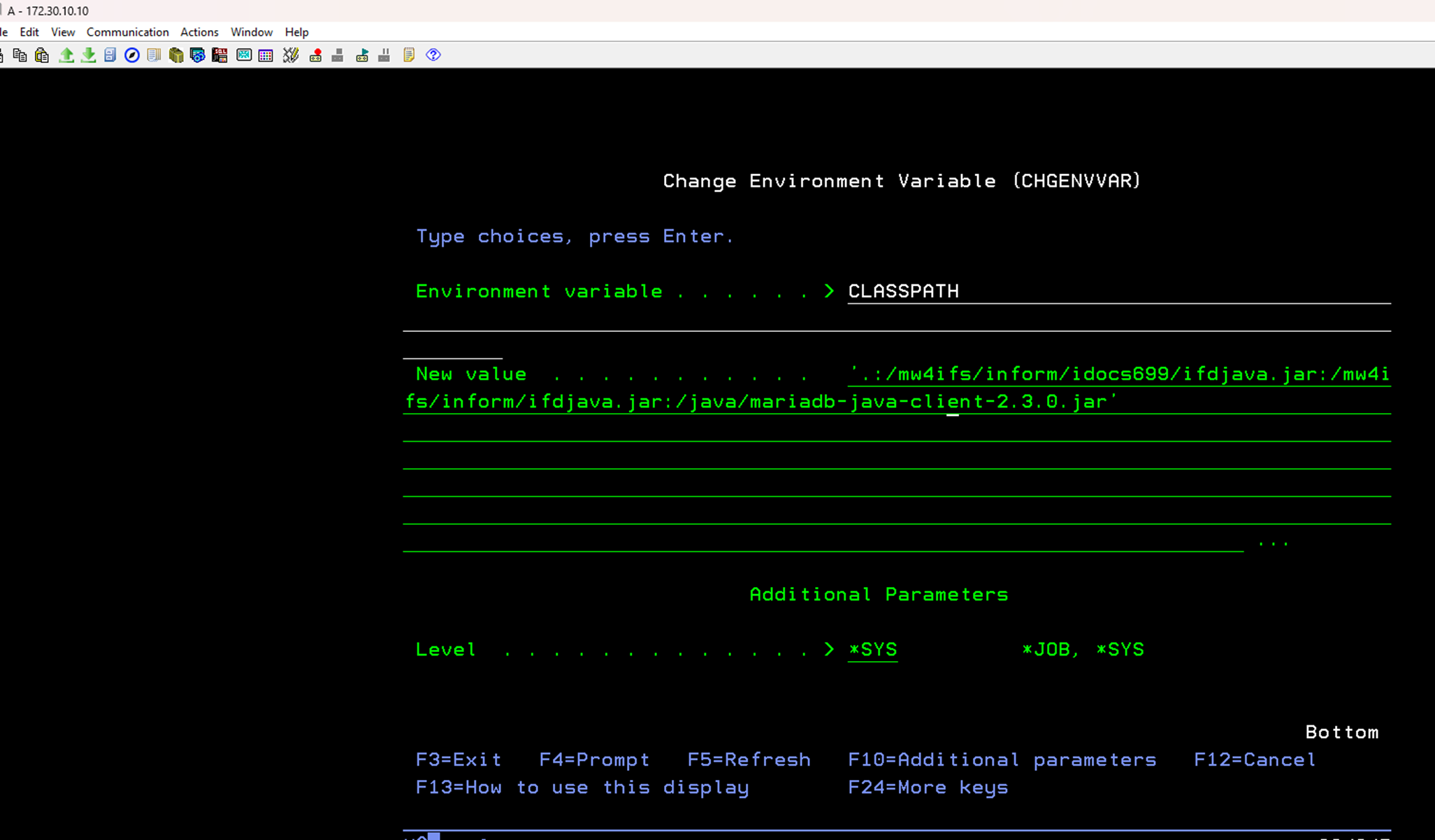
Task: Play macro with green flag icon
Action: click(x=362, y=55)
